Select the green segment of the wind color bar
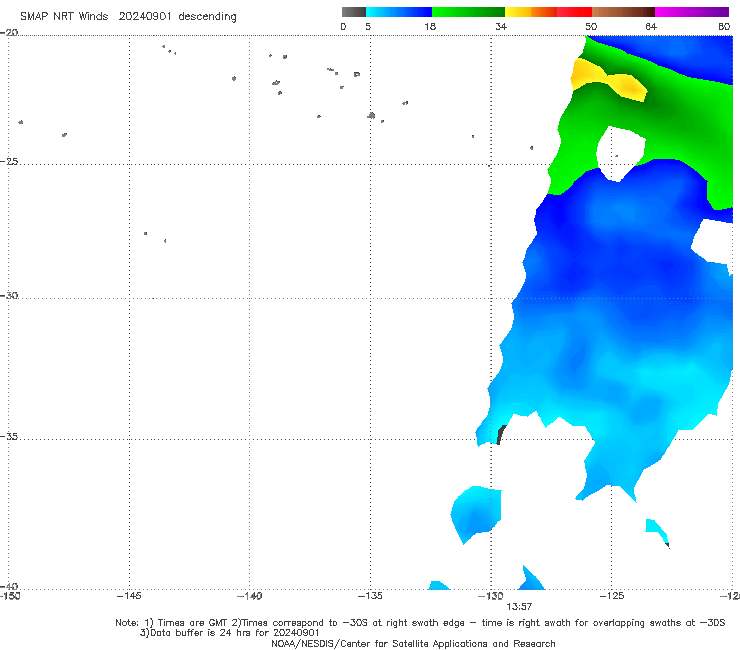 click(468, 12)
